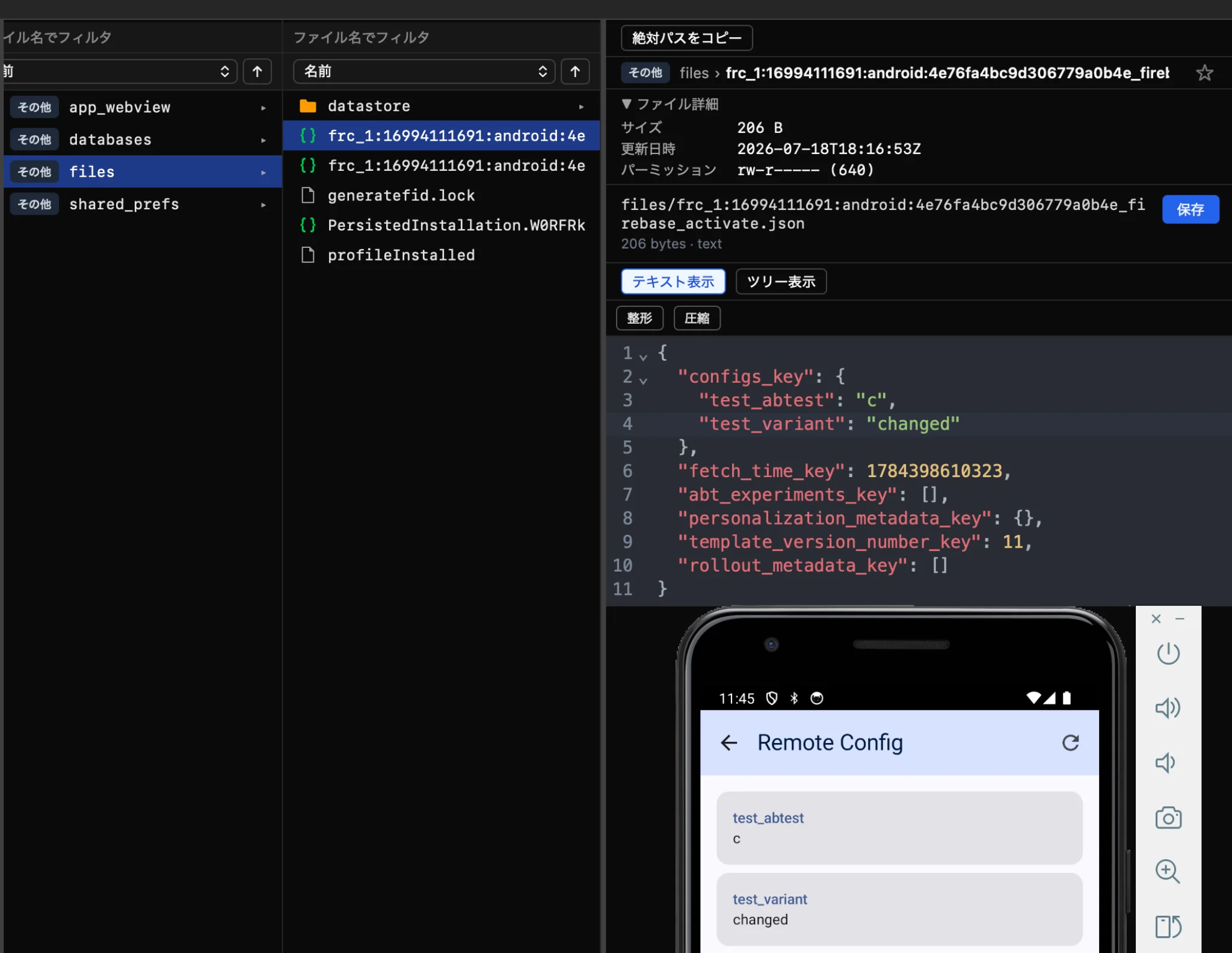Fold the configs_key block at line 2
The image size is (1232, 953).
pos(643,380)
